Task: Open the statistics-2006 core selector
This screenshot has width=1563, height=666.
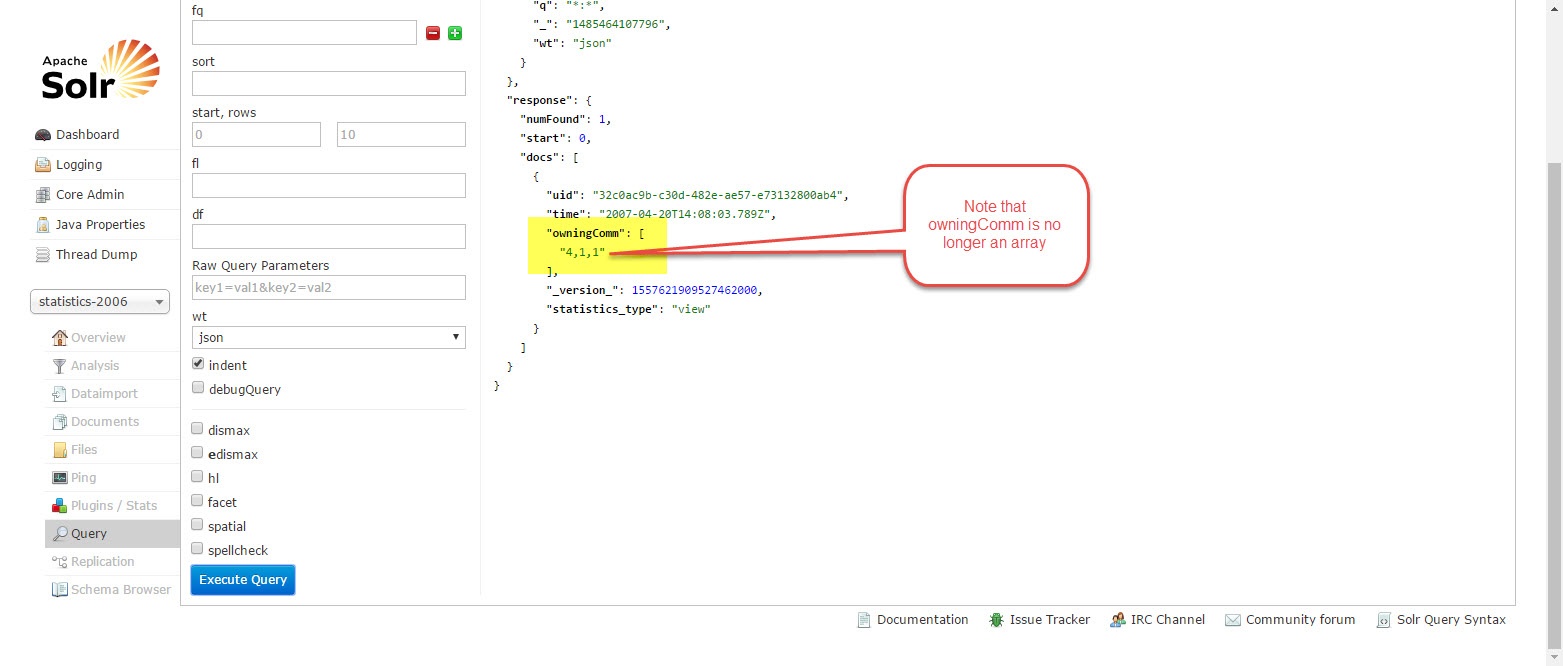Action: [x=100, y=302]
